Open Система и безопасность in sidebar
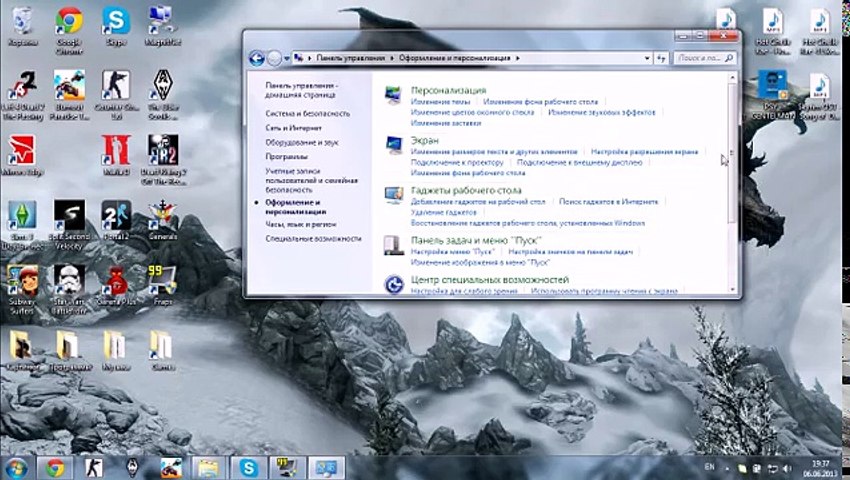The width and height of the screenshot is (850, 480). pyautogui.click(x=307, y=113)
